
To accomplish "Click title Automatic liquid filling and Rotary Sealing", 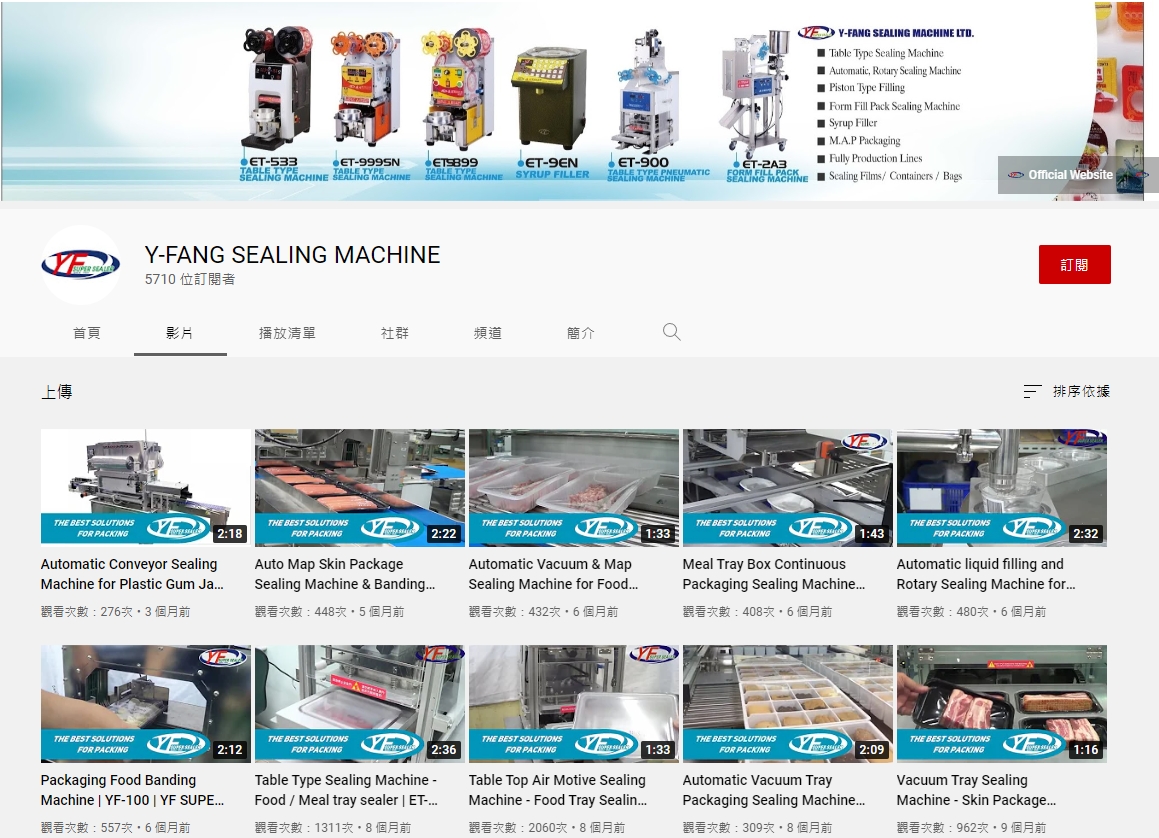I will pos(986,574).
